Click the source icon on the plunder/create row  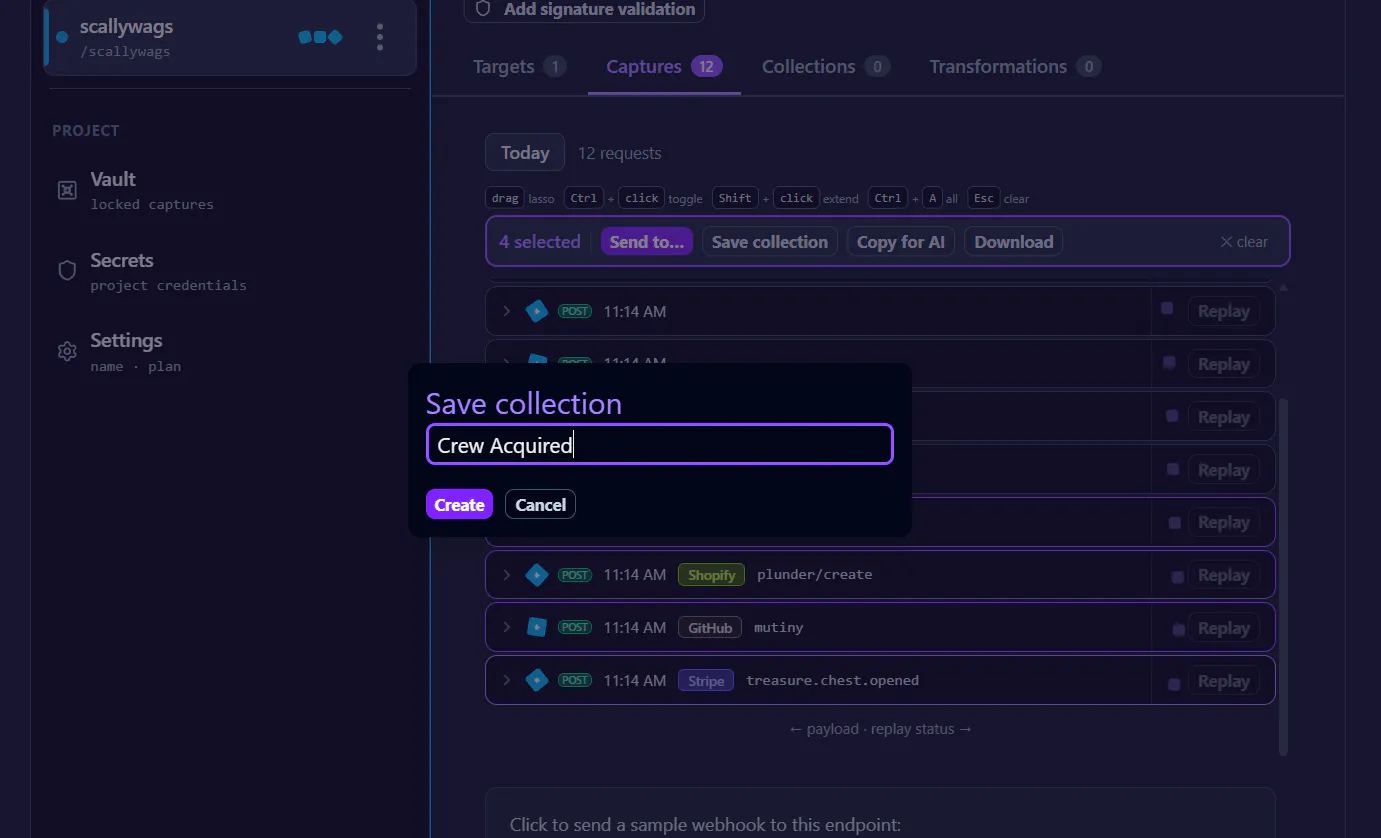[537, 575]
